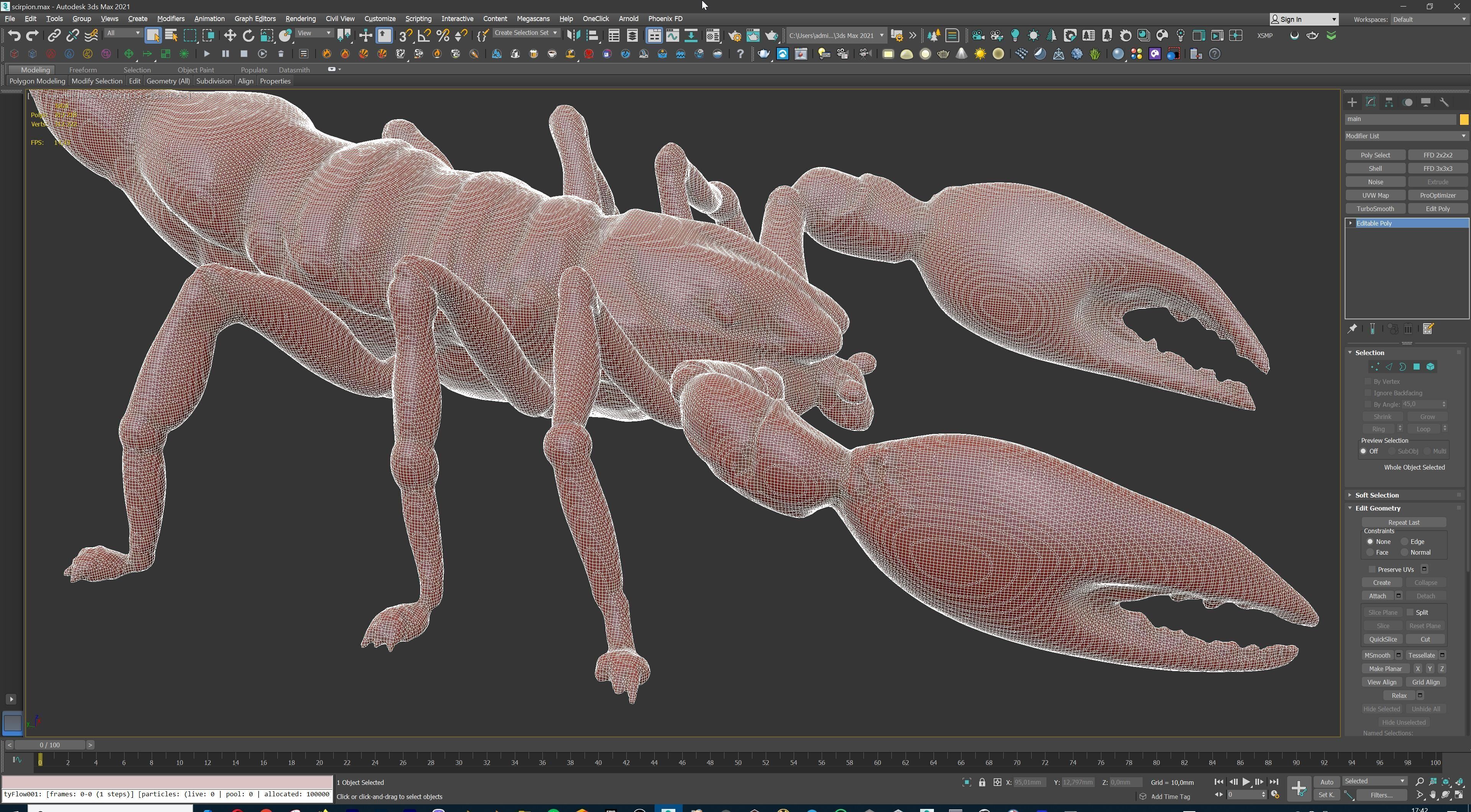Click Pin Stack icon
Image resolution: width=1471 pixels, height=812 pixels.
click(x=1352, y=328)
